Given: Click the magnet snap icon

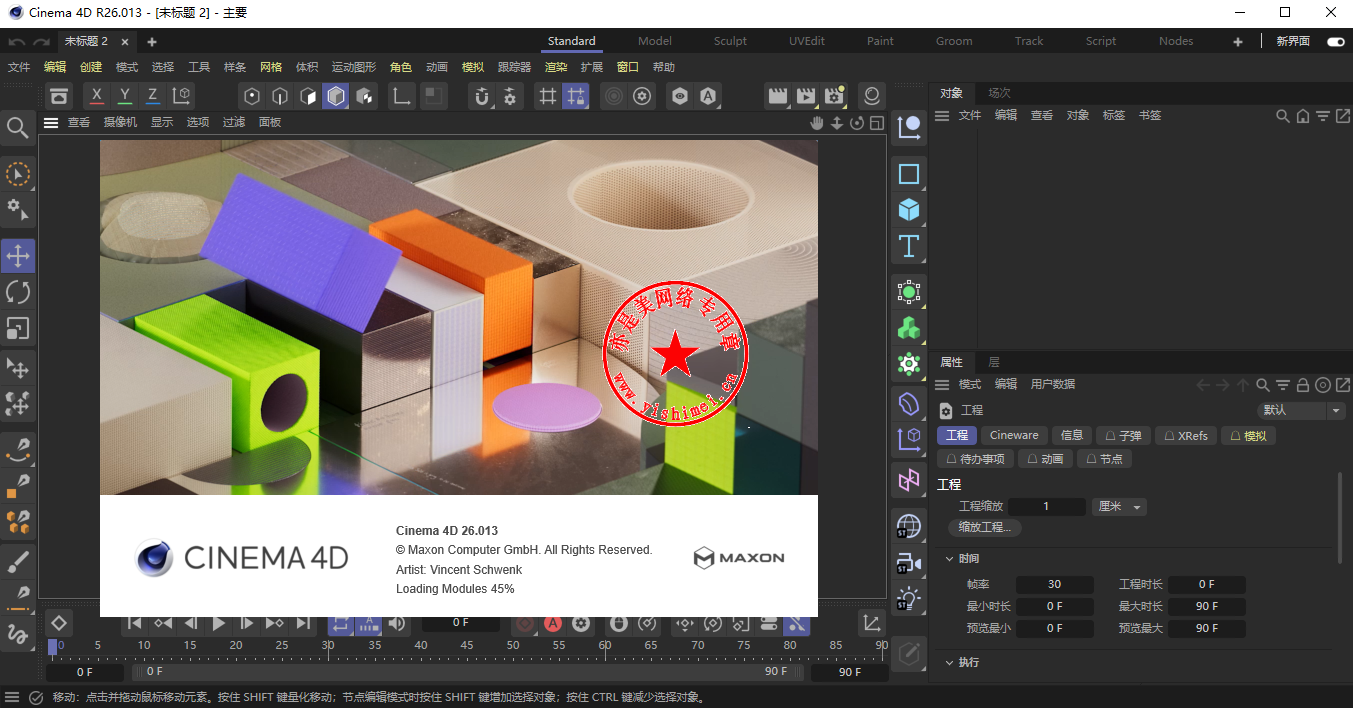Looking at the screenshot, I should coord(483,96).
